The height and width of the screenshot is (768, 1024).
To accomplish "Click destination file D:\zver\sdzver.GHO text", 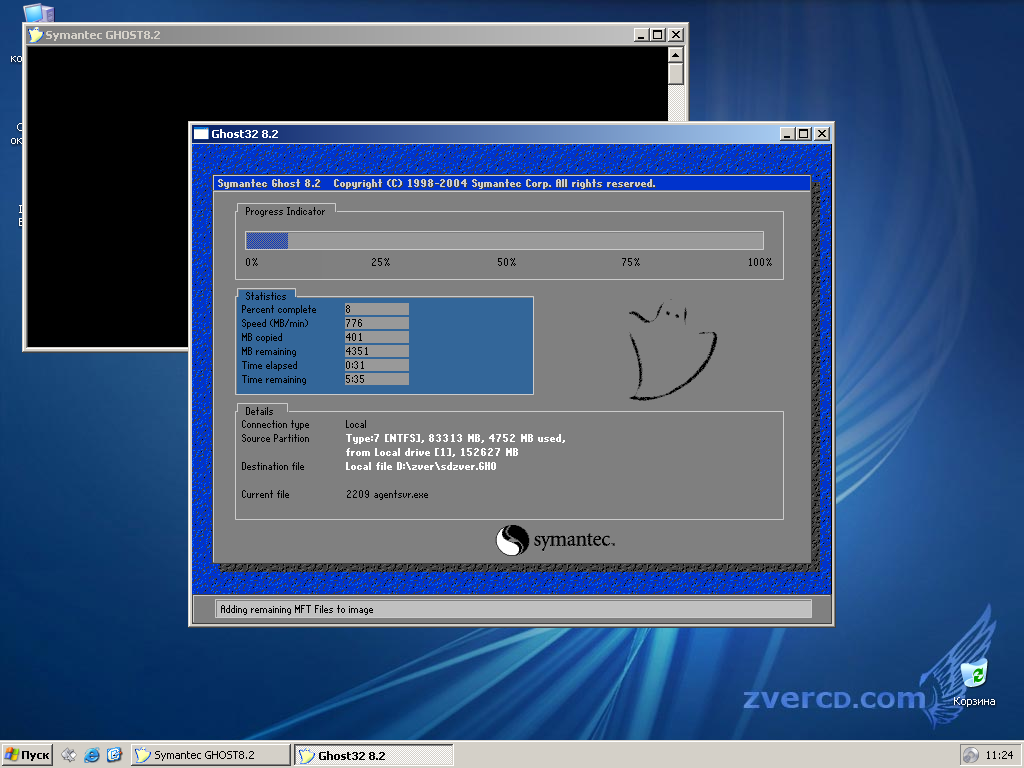I will [x=421, y=466].
